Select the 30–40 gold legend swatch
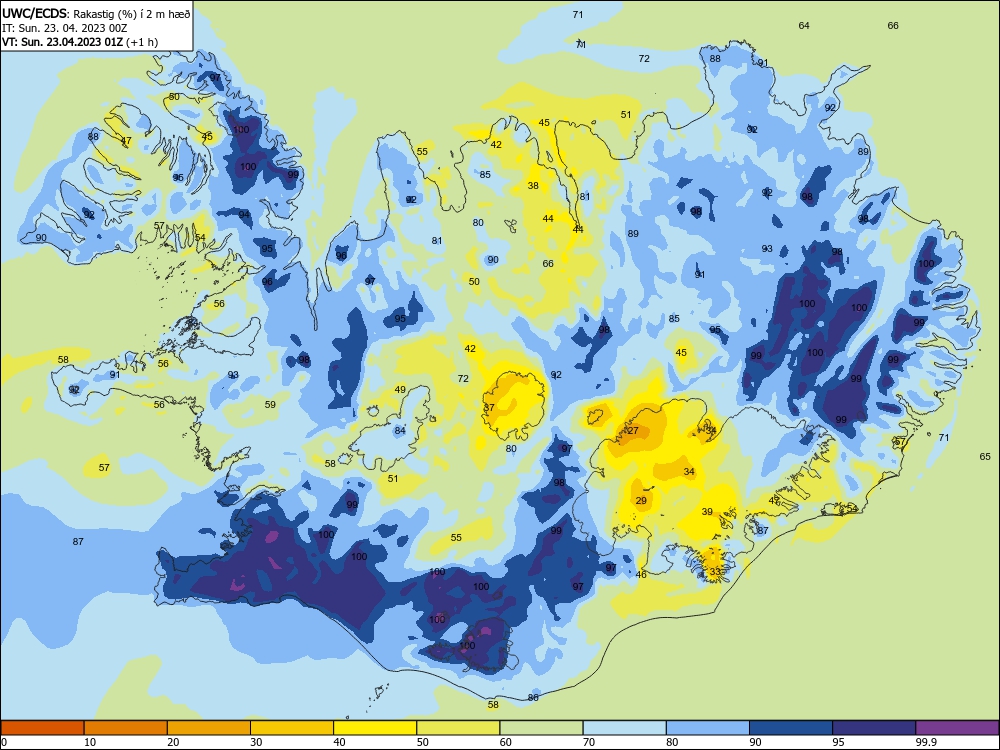Screen dimensions: 1000x750 tap(292, 728)
